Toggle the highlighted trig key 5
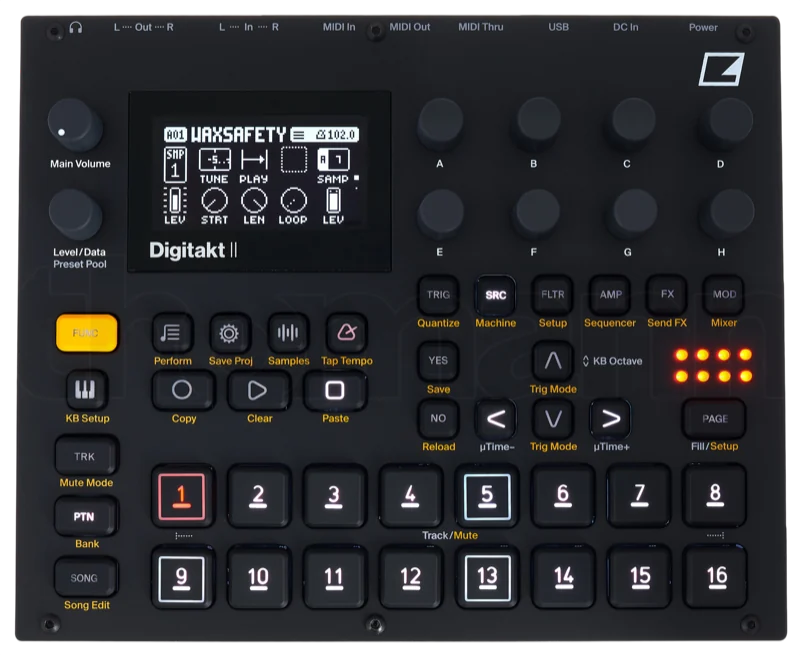 487,496
